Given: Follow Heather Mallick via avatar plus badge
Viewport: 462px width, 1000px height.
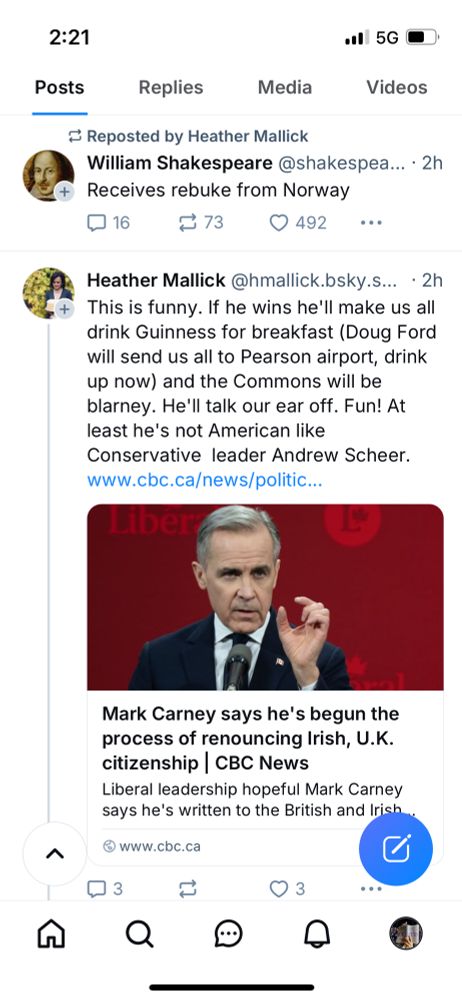Looking at the screenshot, I should pos(64,309).
